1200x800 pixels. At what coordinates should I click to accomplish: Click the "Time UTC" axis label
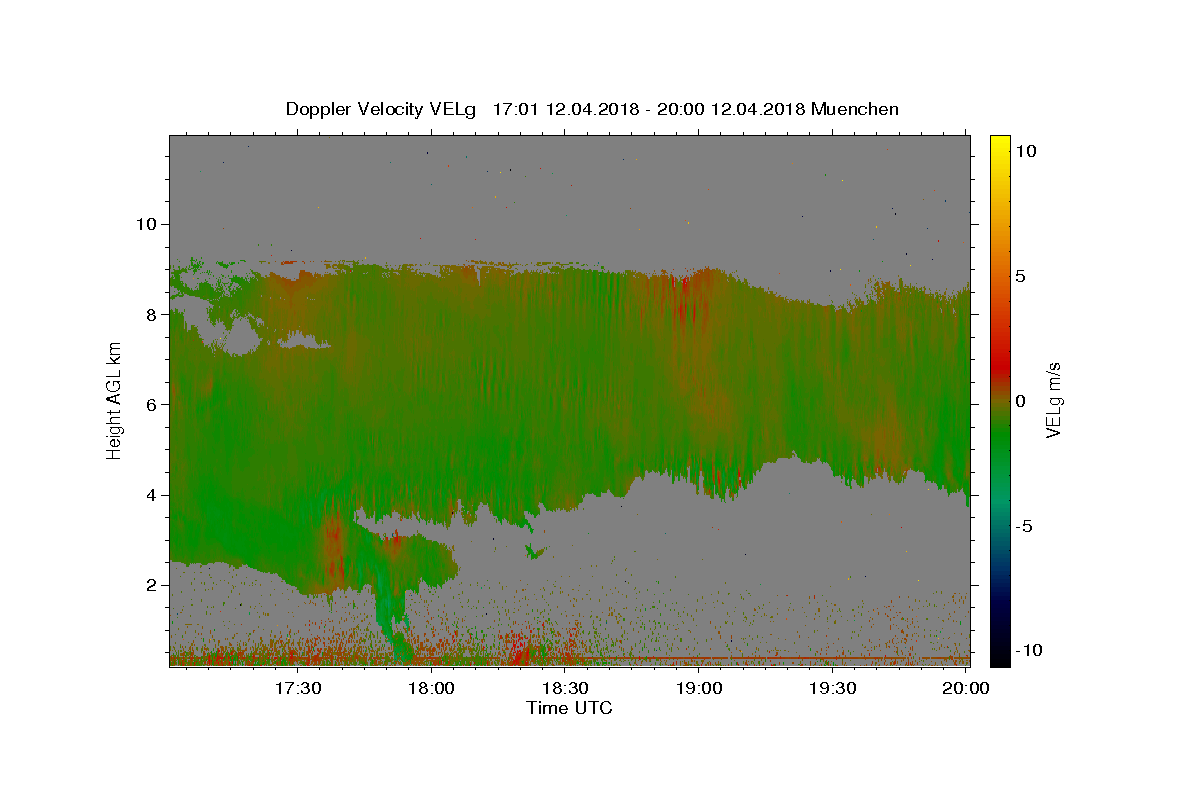(x=569, y=708)
